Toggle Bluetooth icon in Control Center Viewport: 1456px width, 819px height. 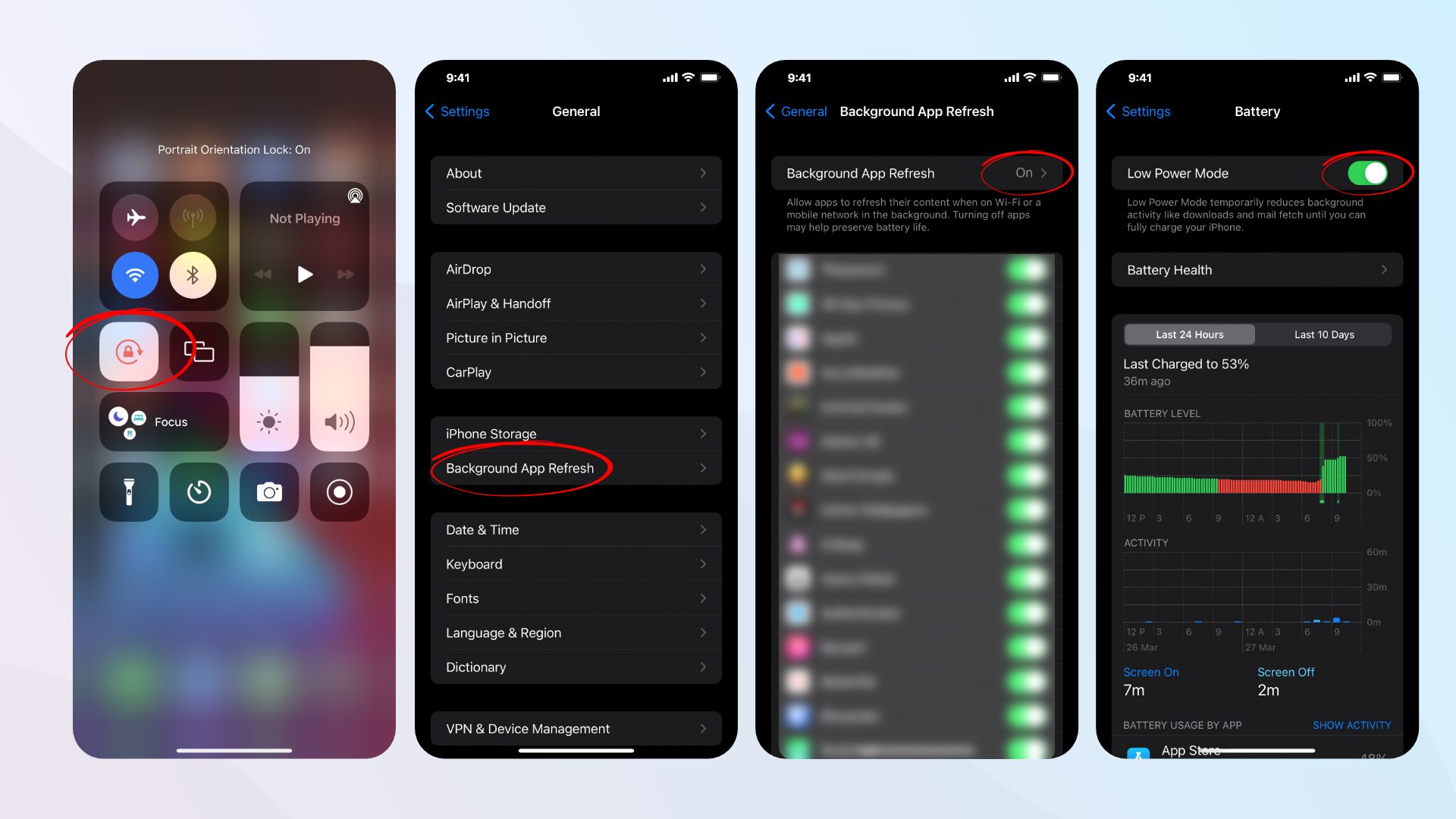point(193,275)
